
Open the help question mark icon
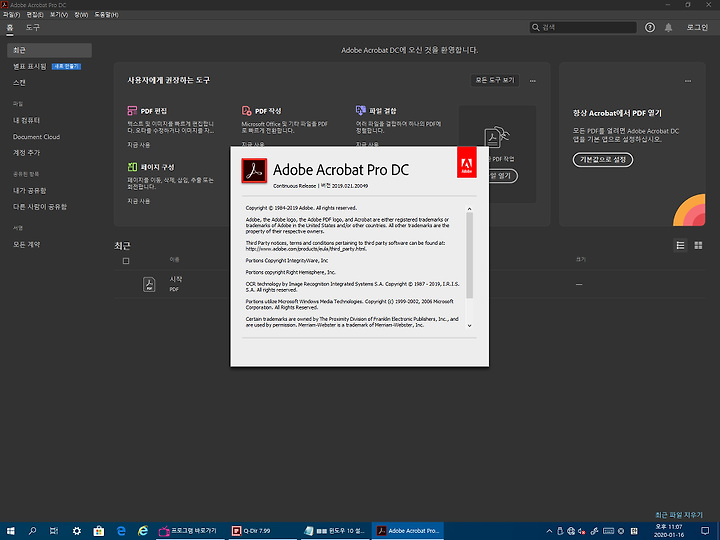tap(650, 28)
